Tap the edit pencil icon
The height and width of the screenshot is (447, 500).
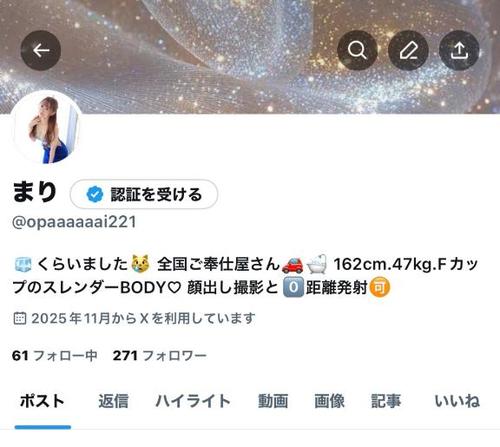(408, 50)
